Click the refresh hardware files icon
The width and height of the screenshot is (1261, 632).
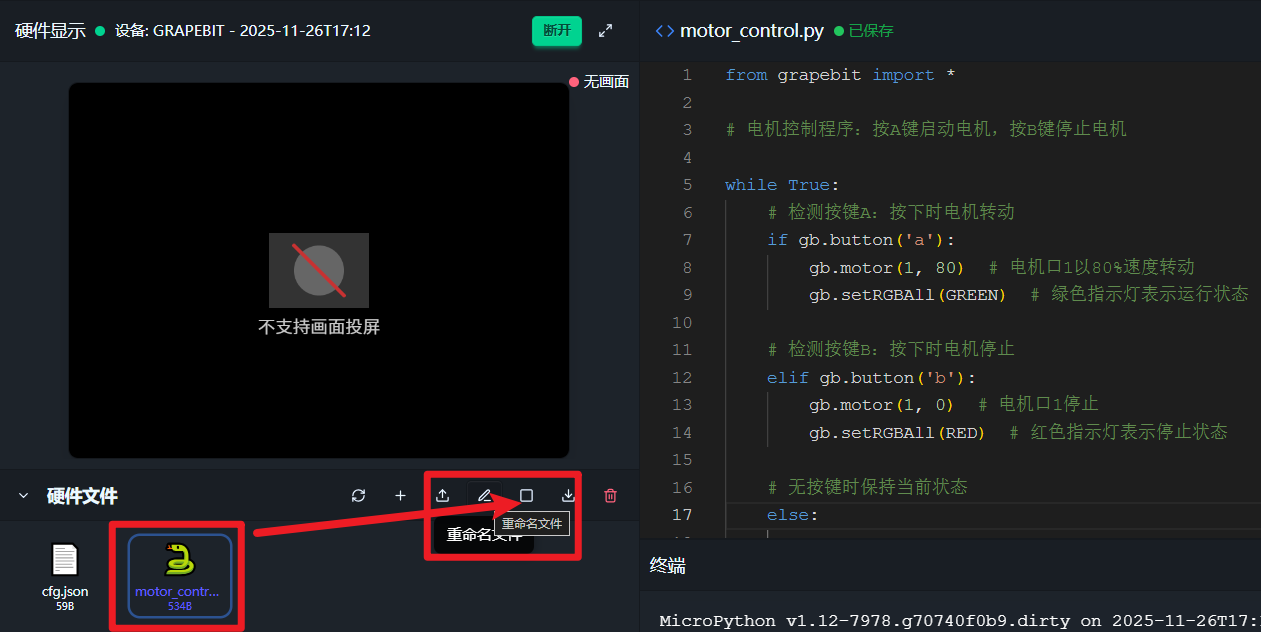tap(358, 496)
